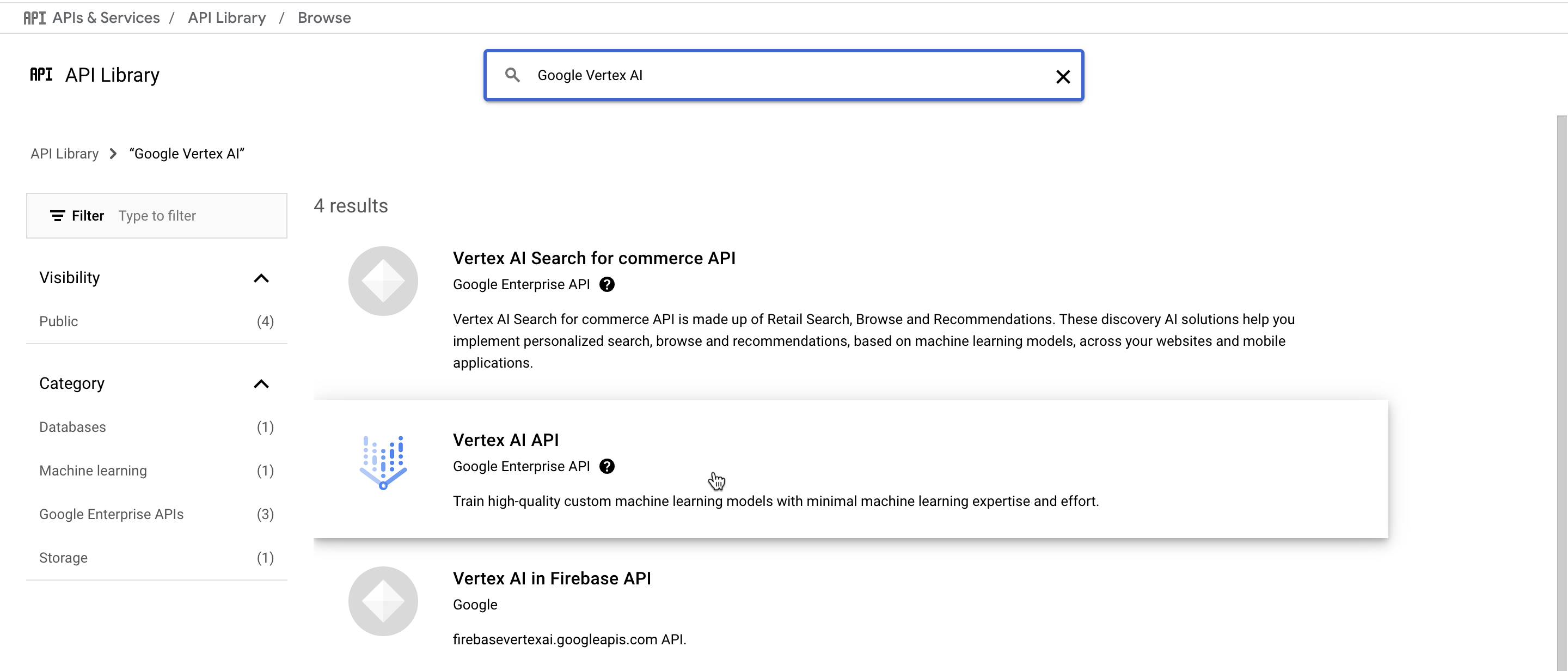Click the Vertex AI API logo icon

coord(383,462)
